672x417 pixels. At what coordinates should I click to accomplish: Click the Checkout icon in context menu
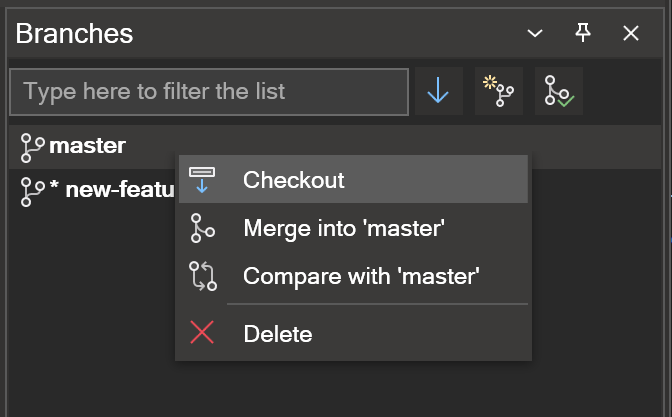click(202, 180)
